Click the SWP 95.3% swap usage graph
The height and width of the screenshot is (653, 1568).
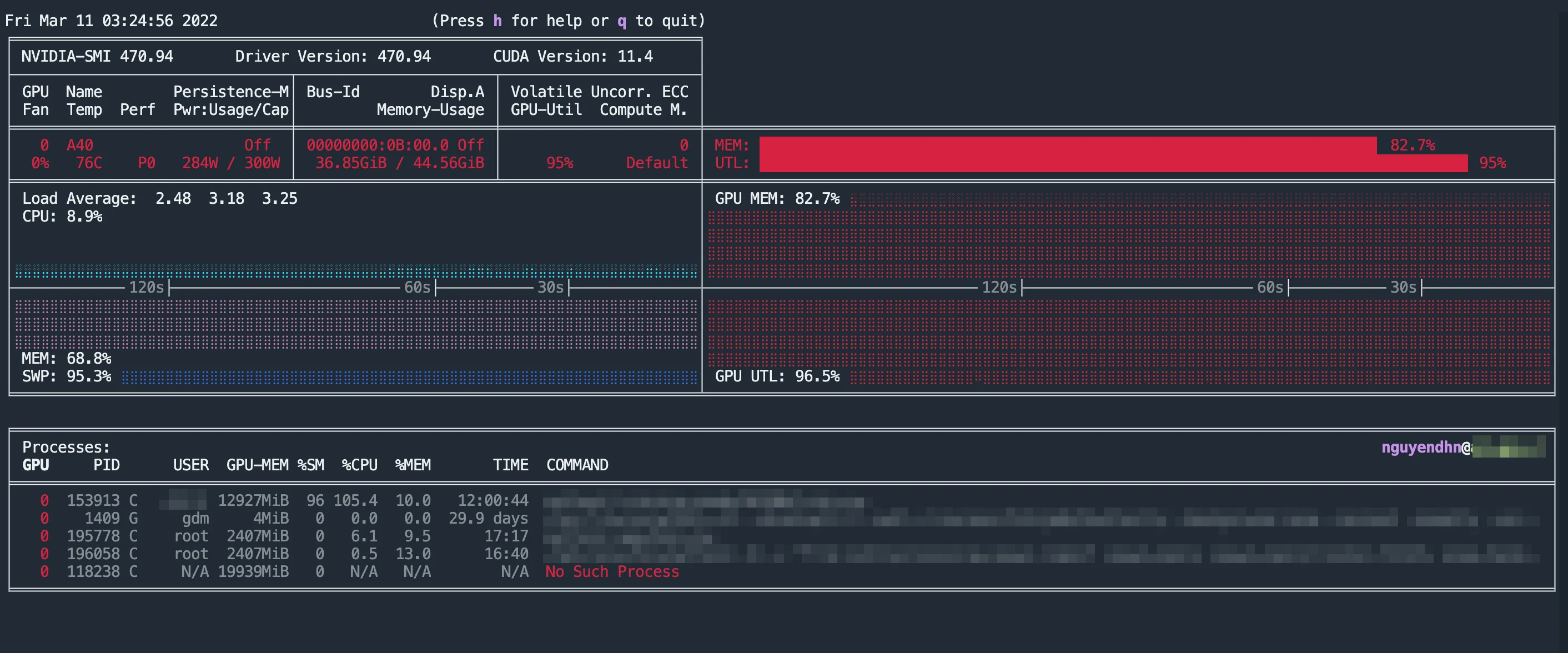408,378
